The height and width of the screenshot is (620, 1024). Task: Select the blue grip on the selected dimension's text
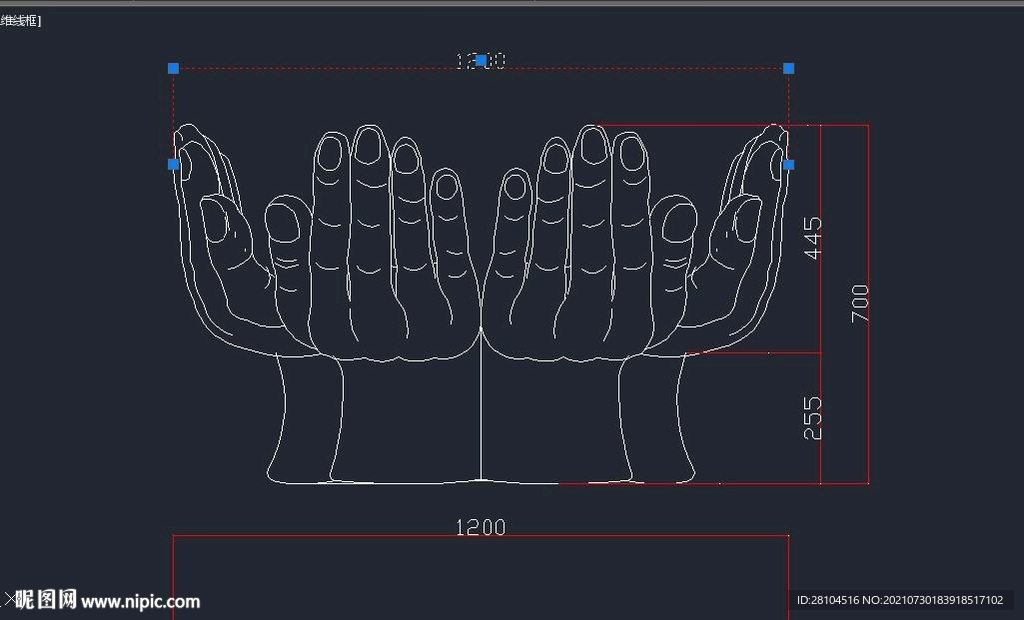click(481, 61)
